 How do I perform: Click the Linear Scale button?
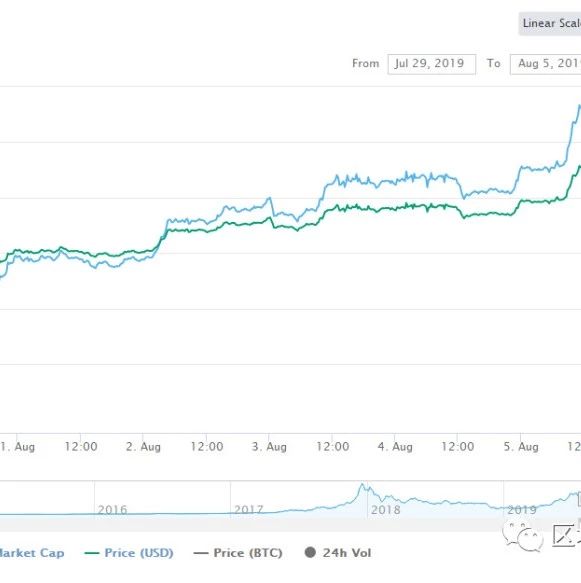point(550,23)
